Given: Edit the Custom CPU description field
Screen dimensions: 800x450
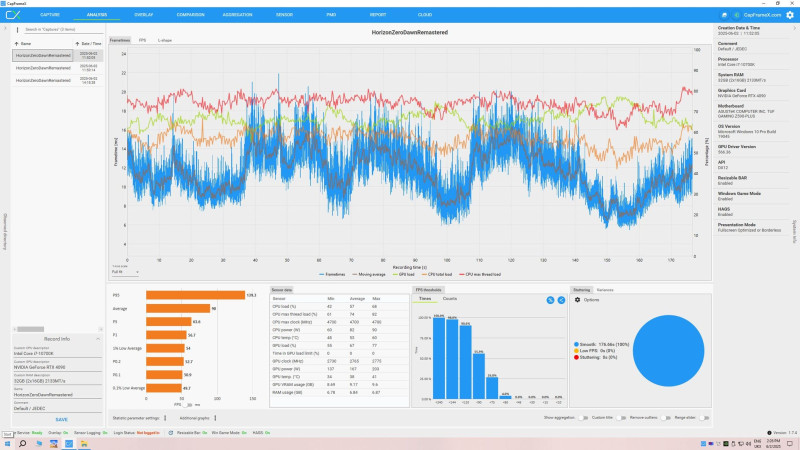Looking at the screenshot, I should (x=57, y=353).
